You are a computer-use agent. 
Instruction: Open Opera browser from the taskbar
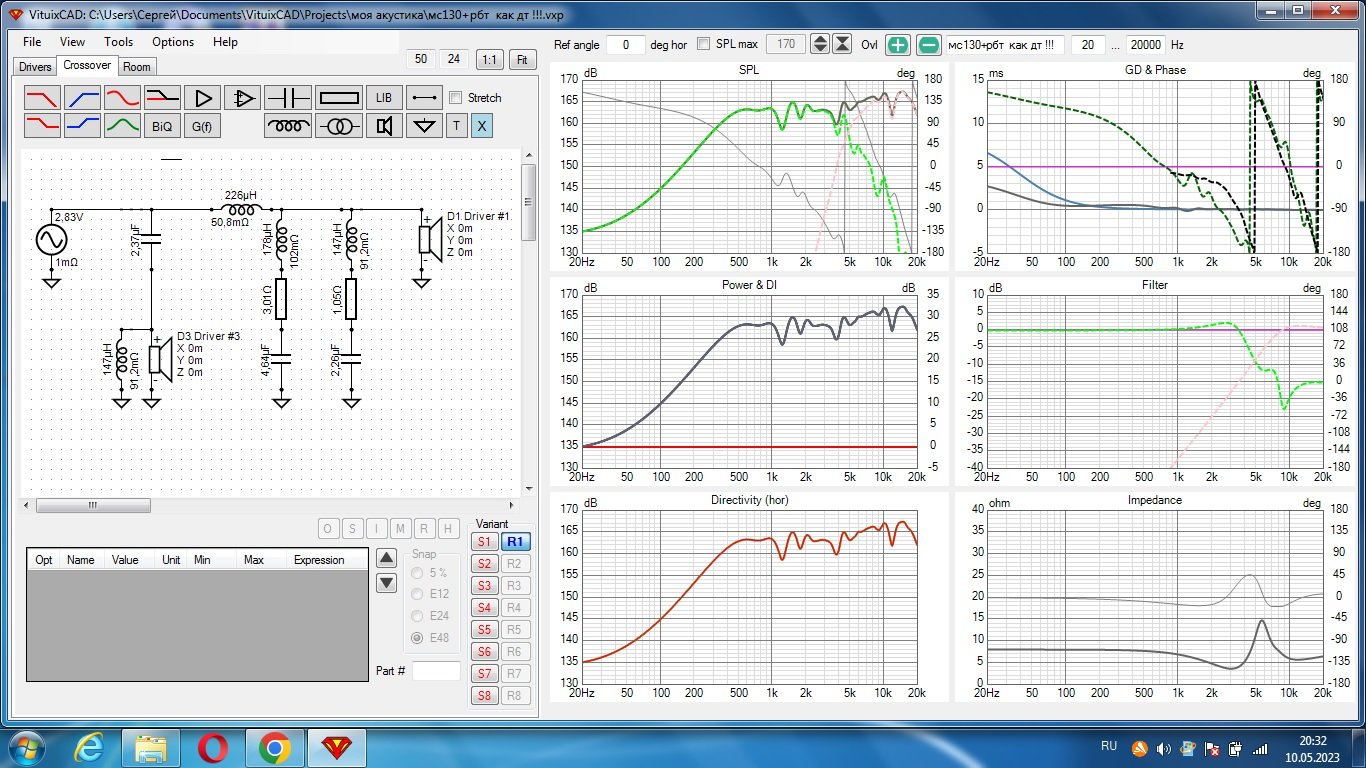pyautogui.click(x=211, y=747)
